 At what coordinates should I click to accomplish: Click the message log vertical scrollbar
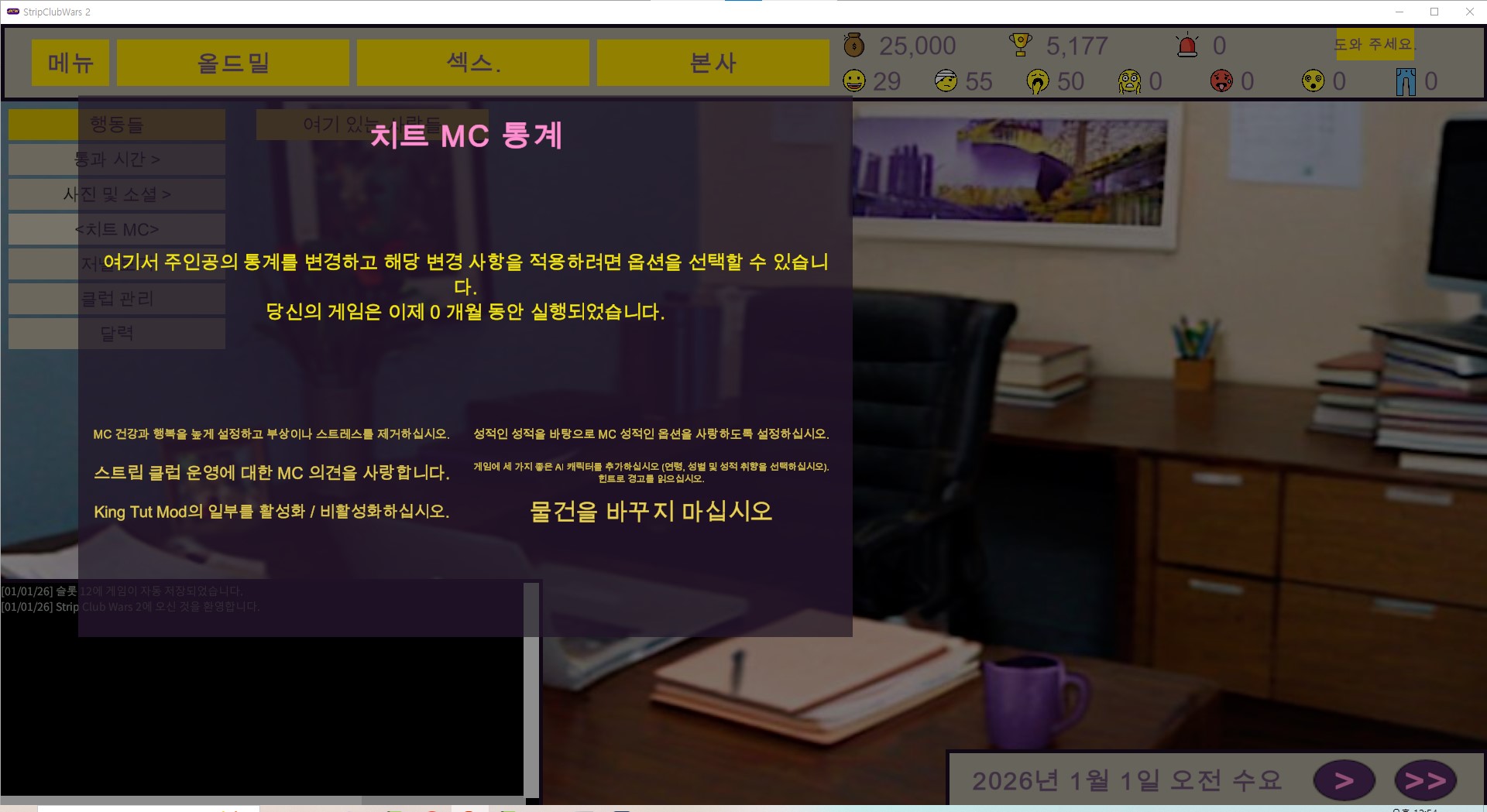point(531,690)
